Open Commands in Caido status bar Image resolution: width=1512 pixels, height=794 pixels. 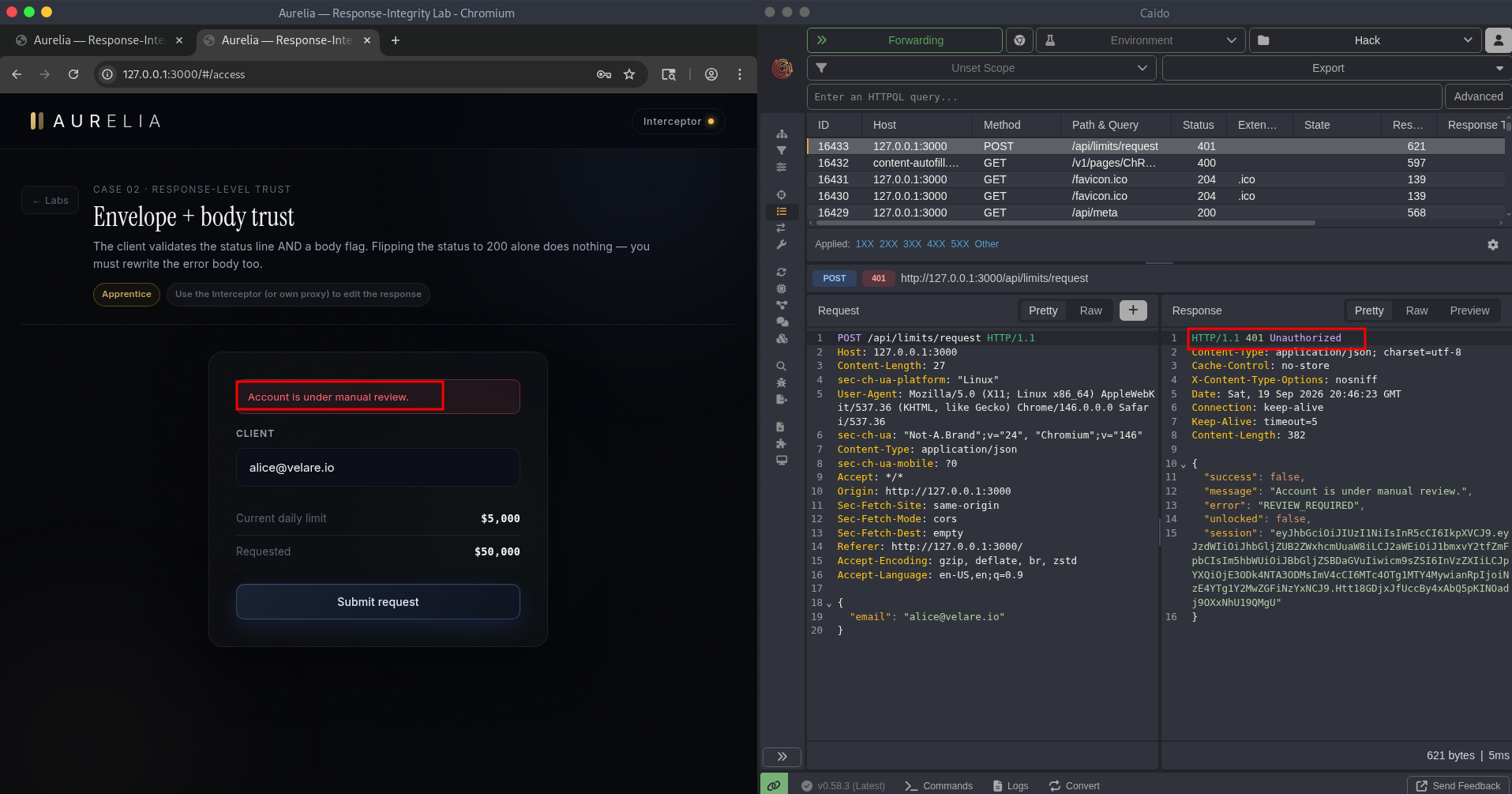pos(939,785)
